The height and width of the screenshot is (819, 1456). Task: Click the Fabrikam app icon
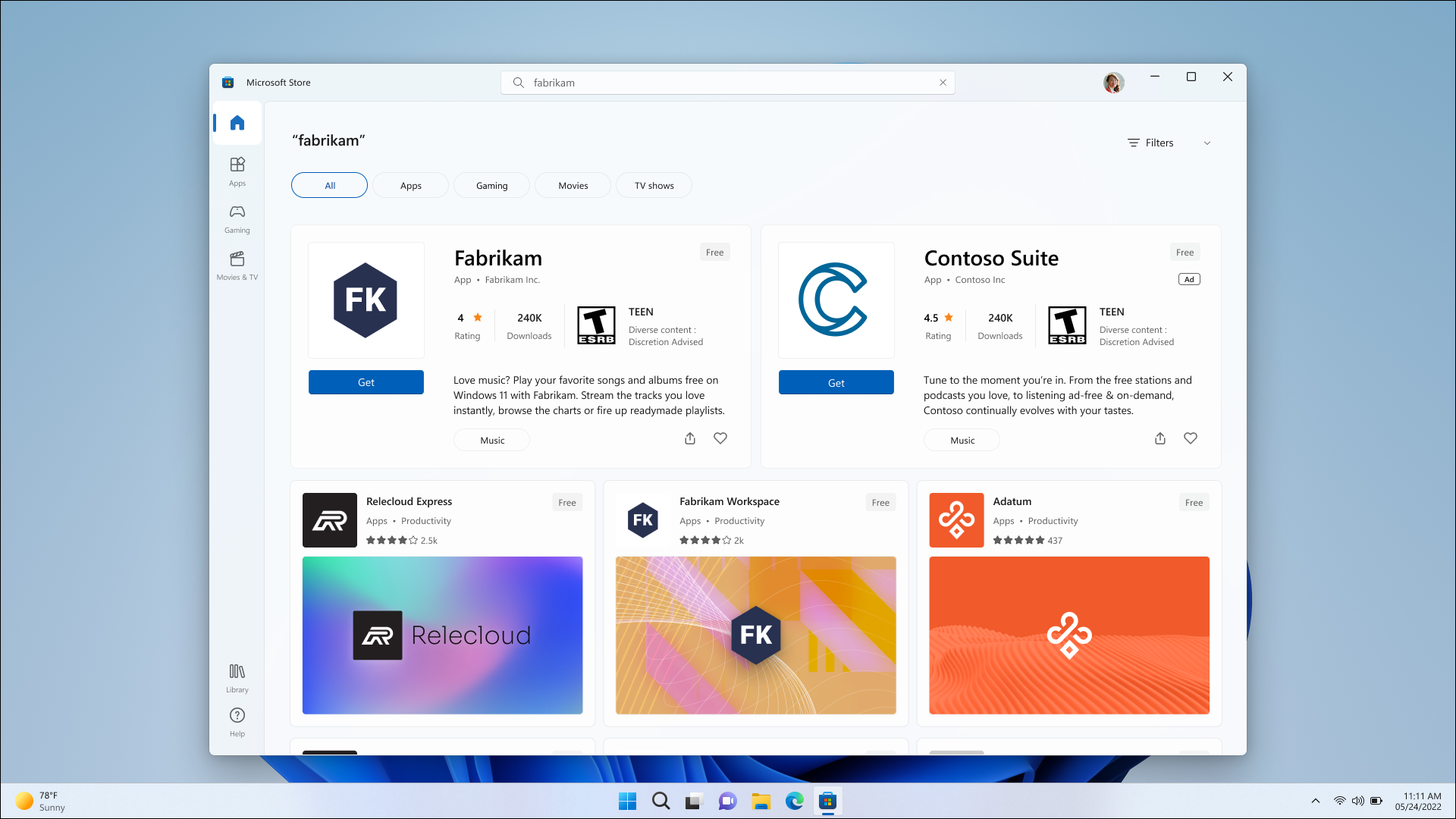coord(366,299)
